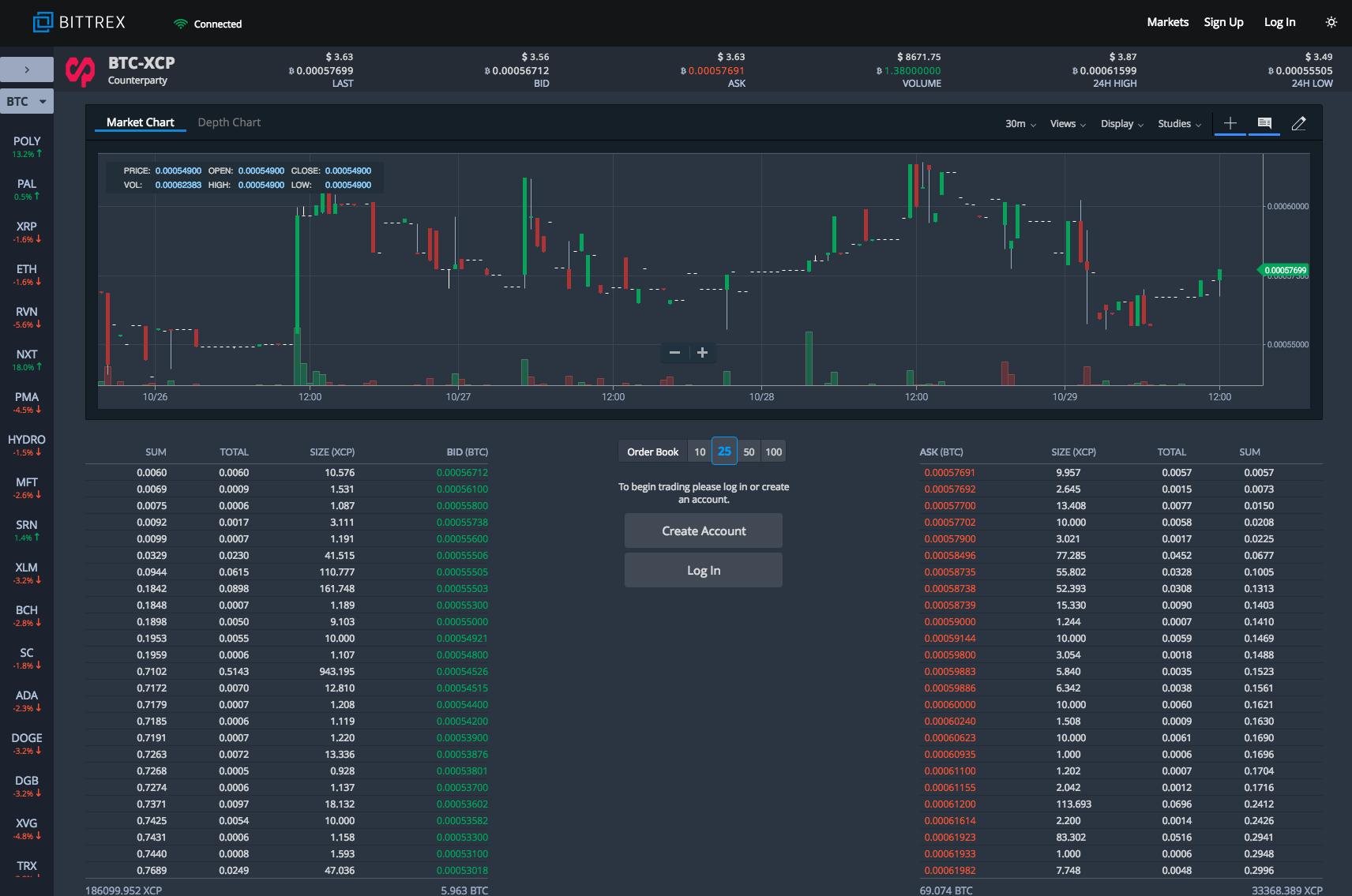
Task: Click the BID (BTC) column header
Action: pyautogui.click(x=468, y=452)
